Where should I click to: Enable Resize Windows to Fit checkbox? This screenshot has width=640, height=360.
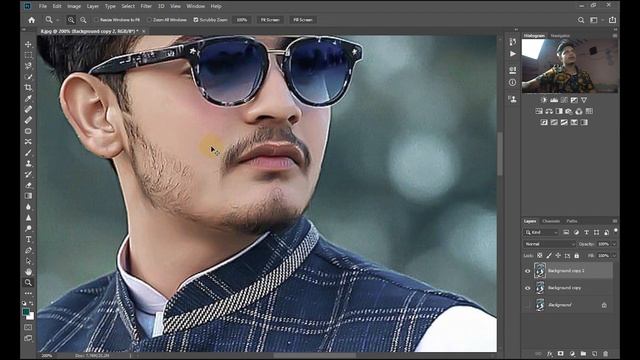point(97,20)
